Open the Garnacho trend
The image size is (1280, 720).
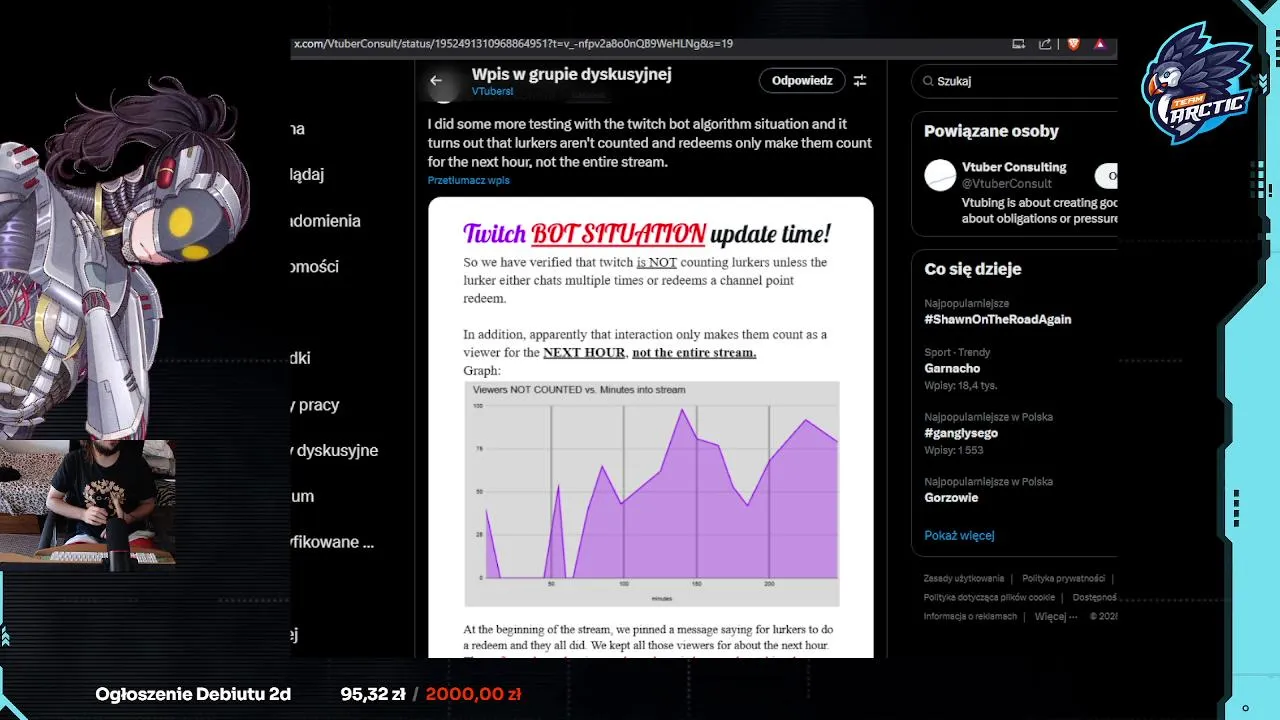[x=952, y=368]
